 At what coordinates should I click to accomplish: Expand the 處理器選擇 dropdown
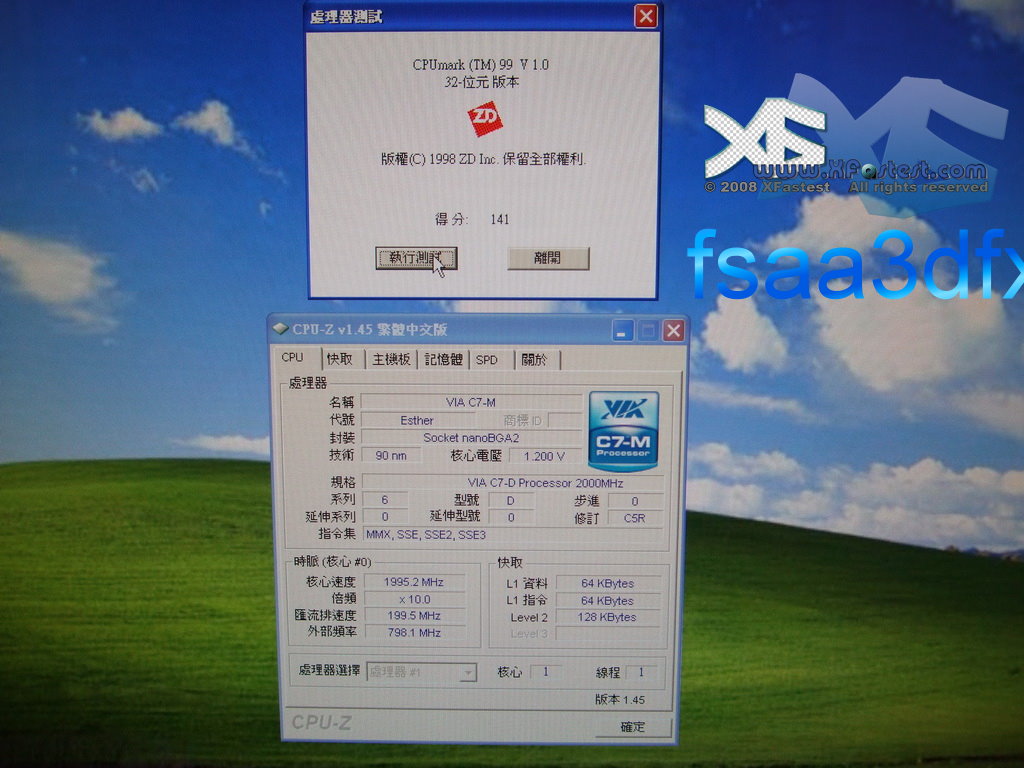(468, 672)
